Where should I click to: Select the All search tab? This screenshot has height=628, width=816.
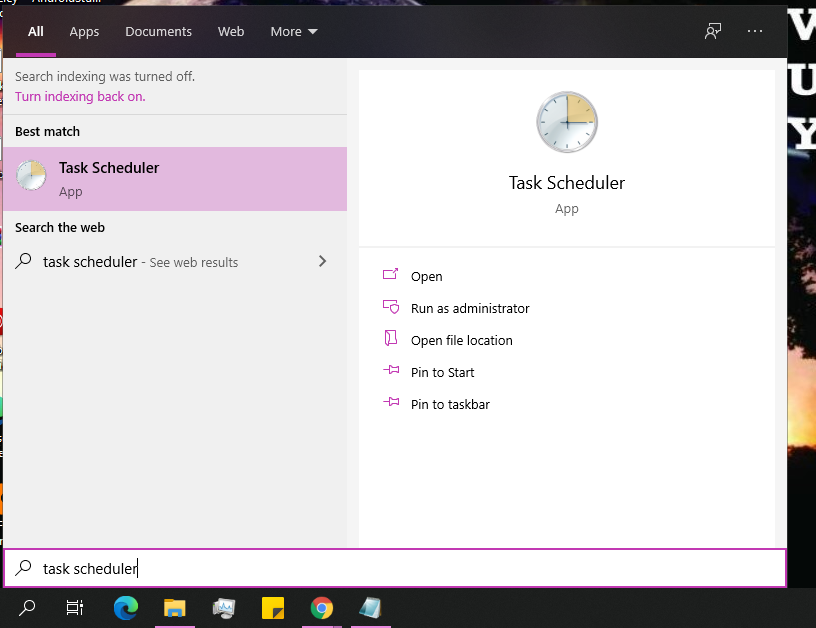click(x=35, y=32)
